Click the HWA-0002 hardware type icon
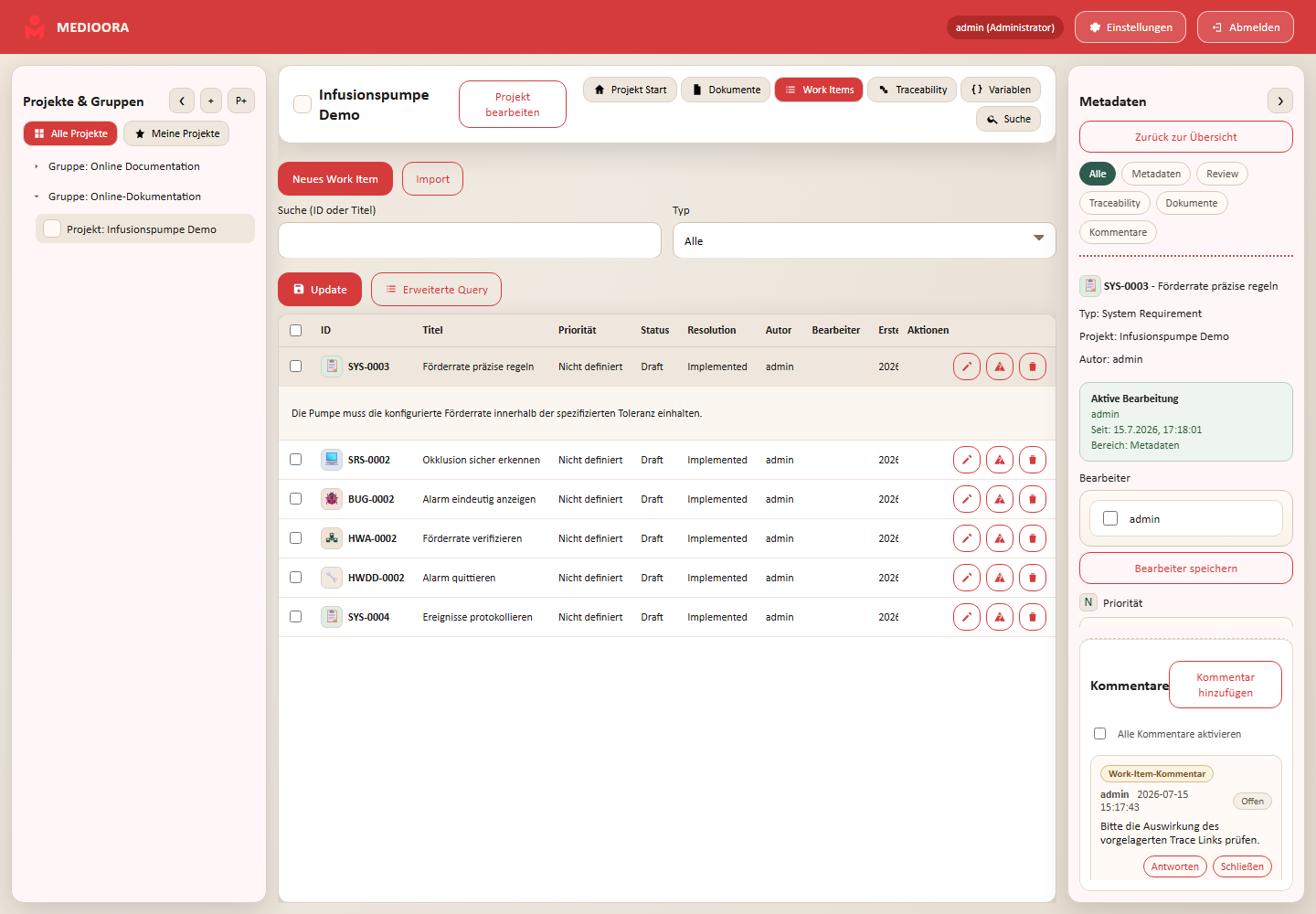Image resolution: width=1316 pixels, height=914 pixels. tap(332, 538)
